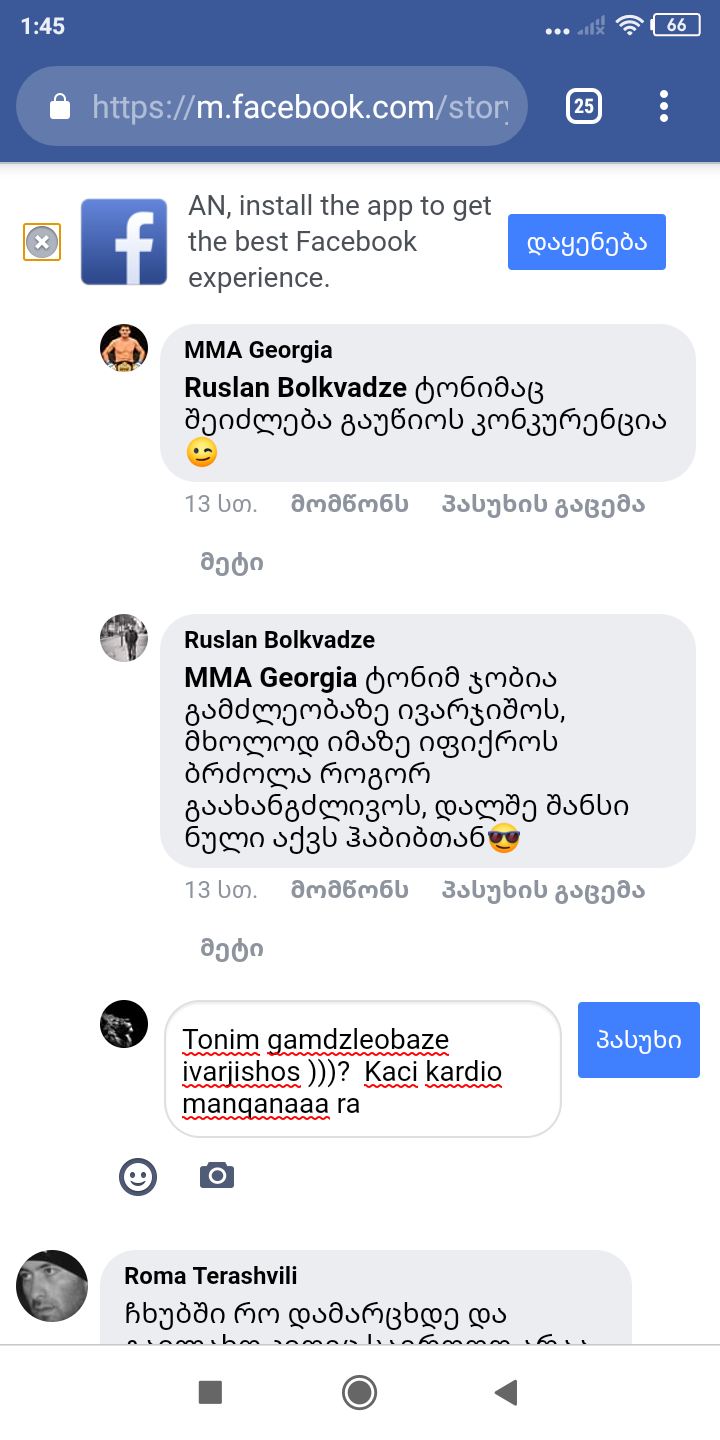This screenshot has width=720, height=1440.
Task: Open Ruslan Bolkvadze's profile picture
Action: pos(123,637)
